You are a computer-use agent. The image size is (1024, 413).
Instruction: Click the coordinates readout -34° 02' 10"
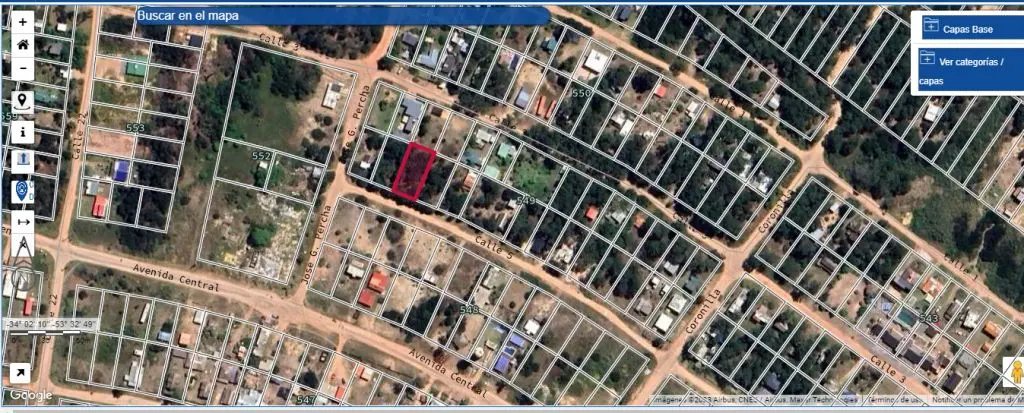point(51,324)
